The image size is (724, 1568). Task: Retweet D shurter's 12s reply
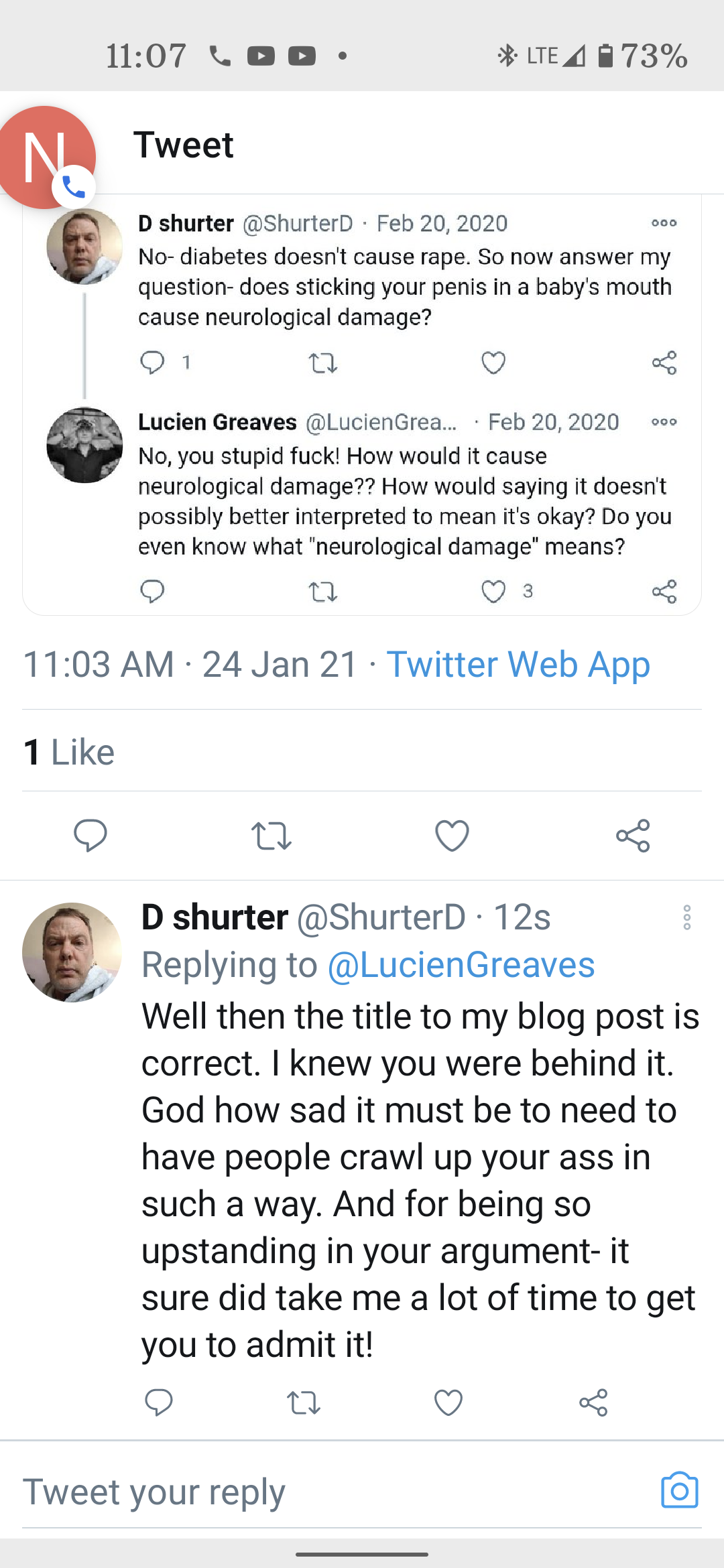pos(304,1402)
